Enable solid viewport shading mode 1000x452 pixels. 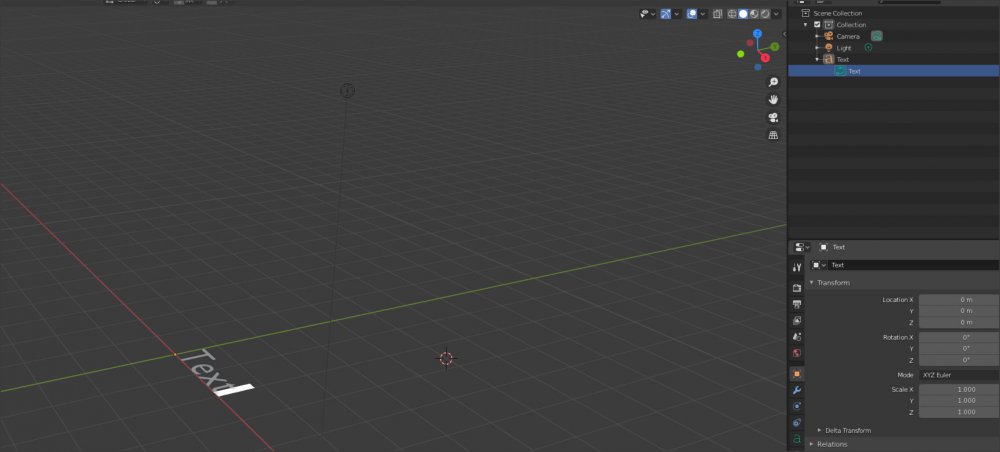[x=743, y=14]
